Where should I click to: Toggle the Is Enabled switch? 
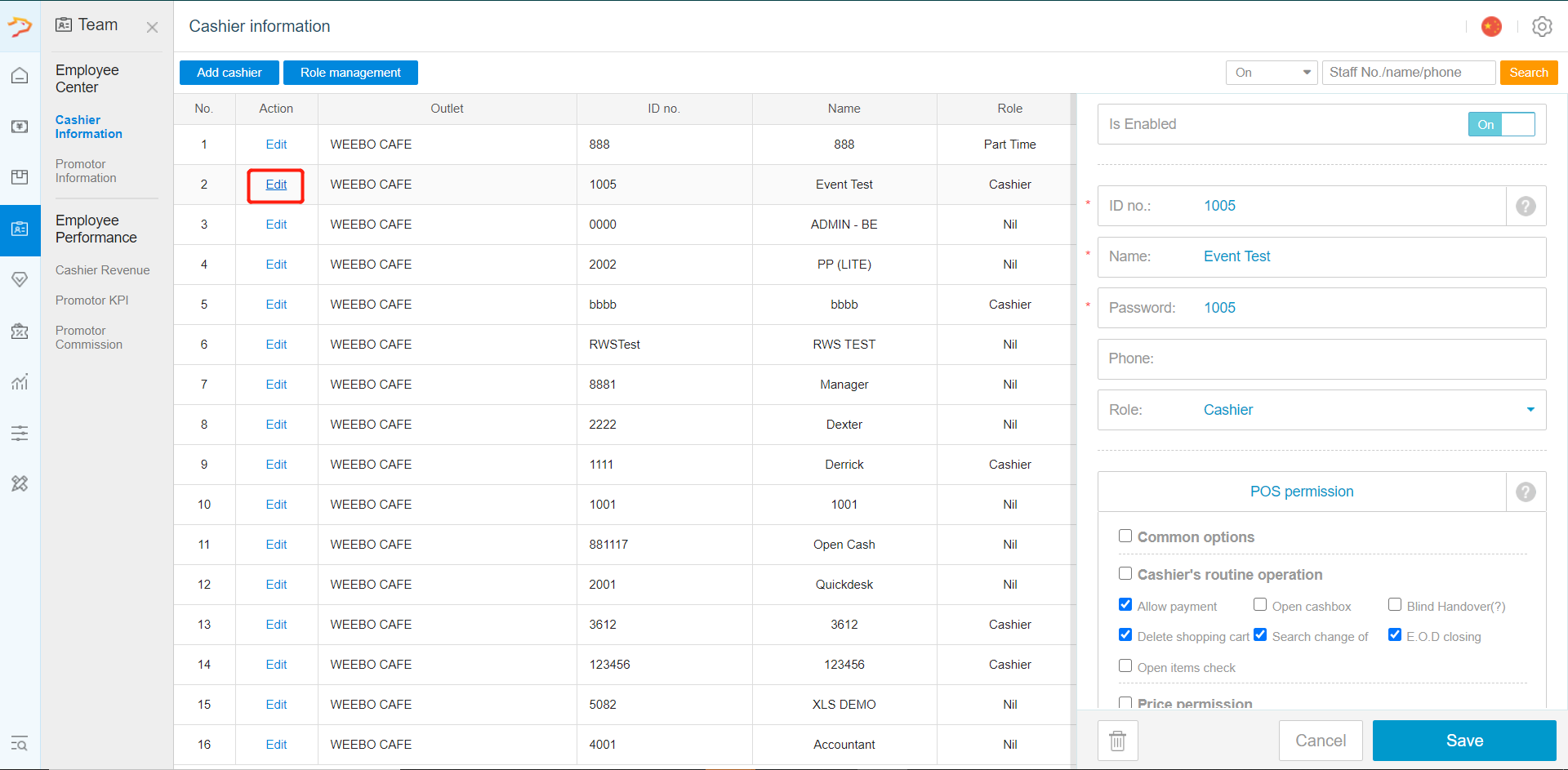1501,124
